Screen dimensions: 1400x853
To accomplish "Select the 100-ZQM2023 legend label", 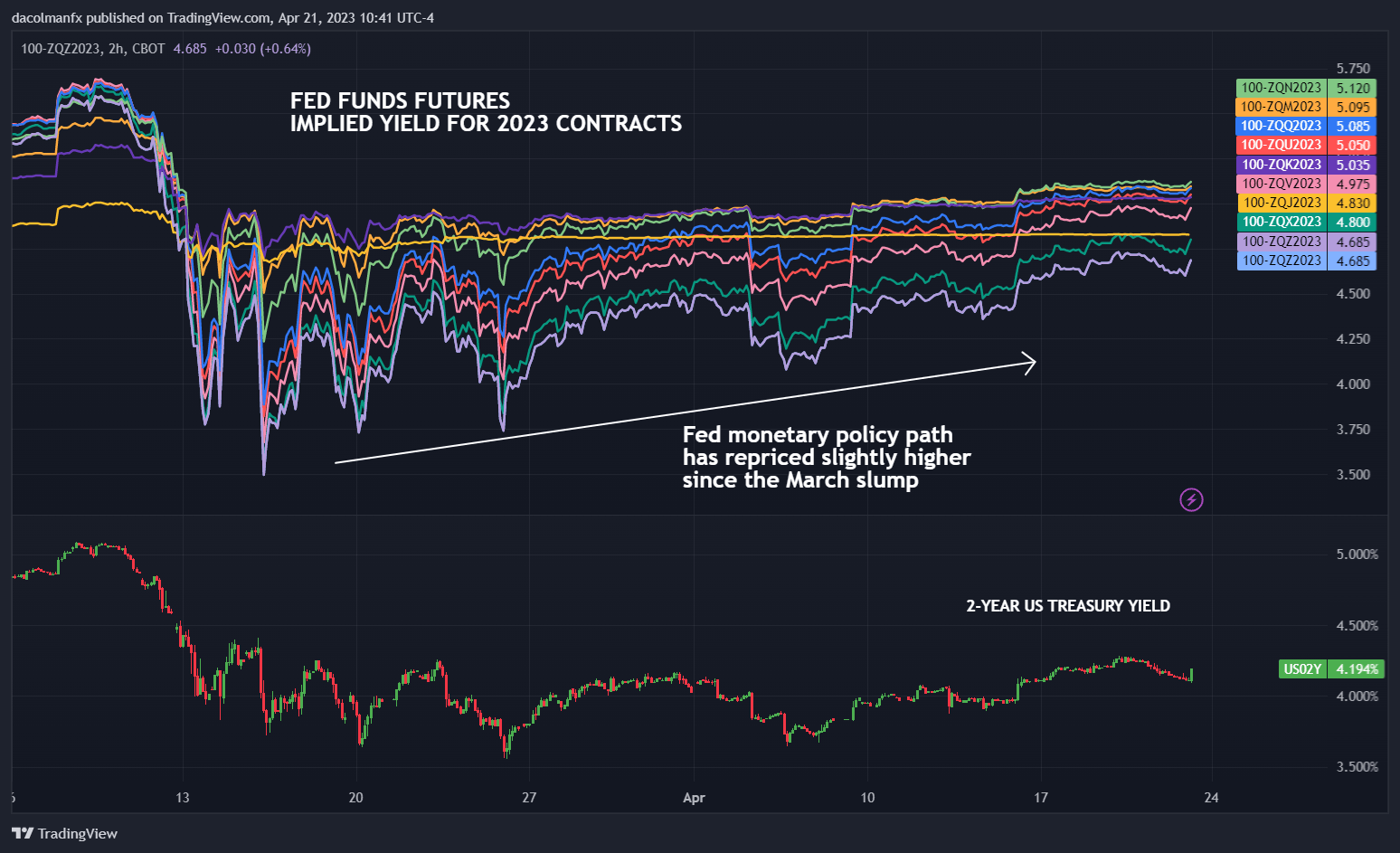I will pyautogui.click(x=1281, y=107).
